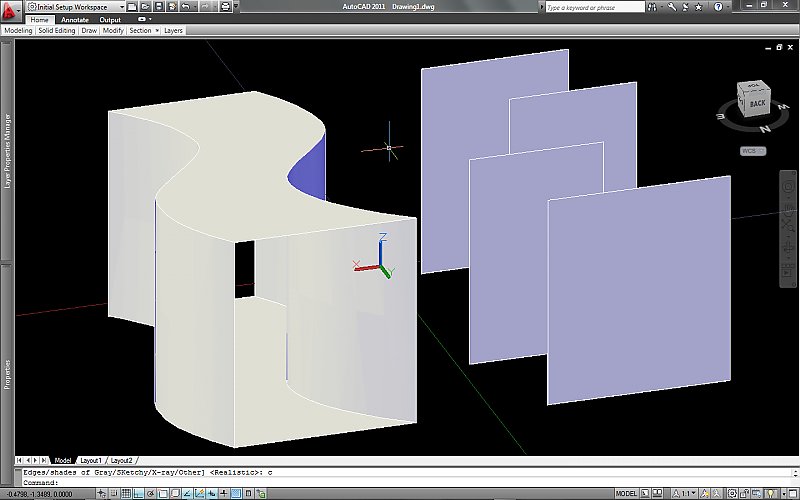
Task: Click the Modeling panel button
Action: (18, 31)
